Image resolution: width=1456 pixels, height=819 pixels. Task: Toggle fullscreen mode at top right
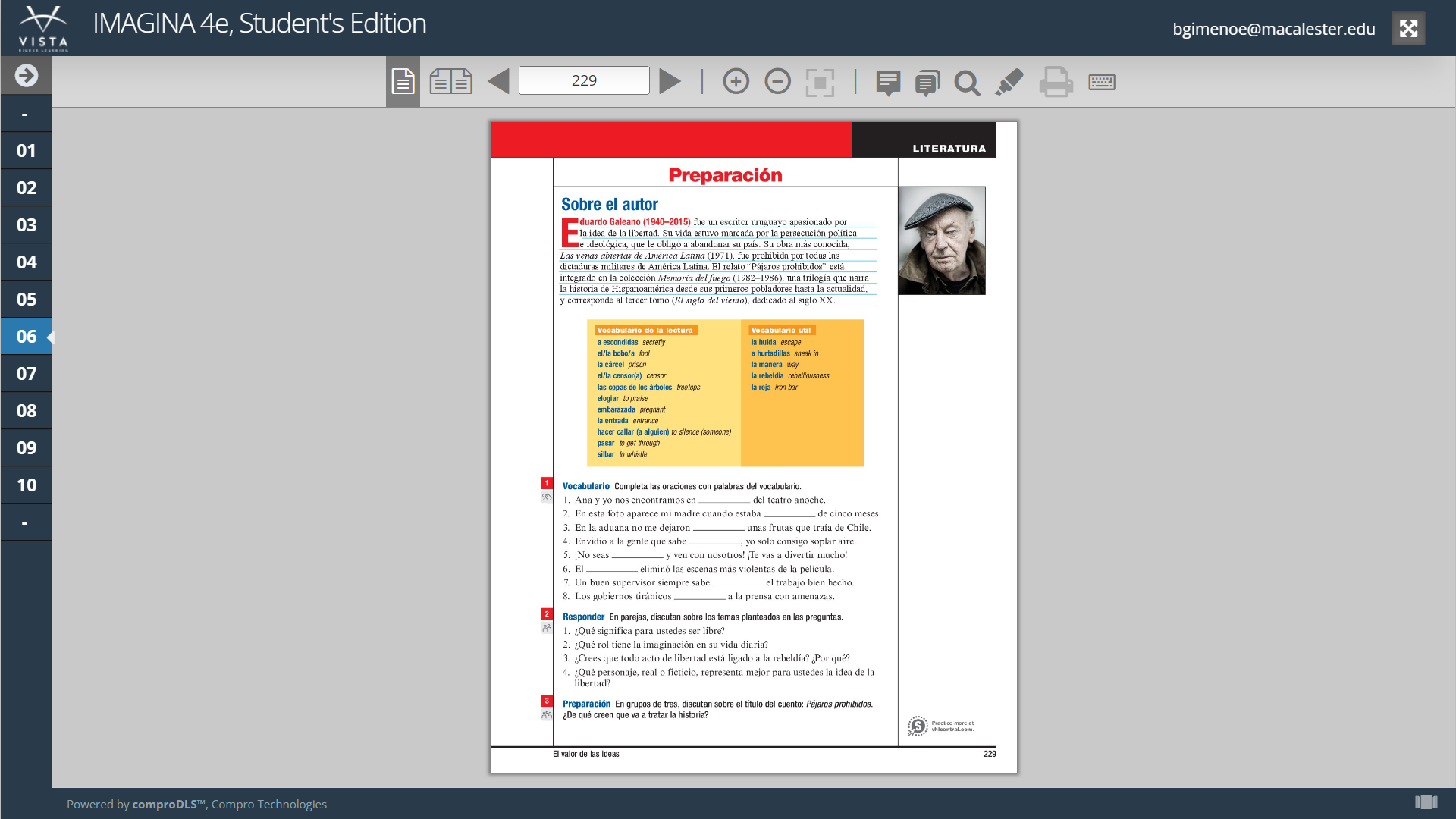tap(1408, 29)
